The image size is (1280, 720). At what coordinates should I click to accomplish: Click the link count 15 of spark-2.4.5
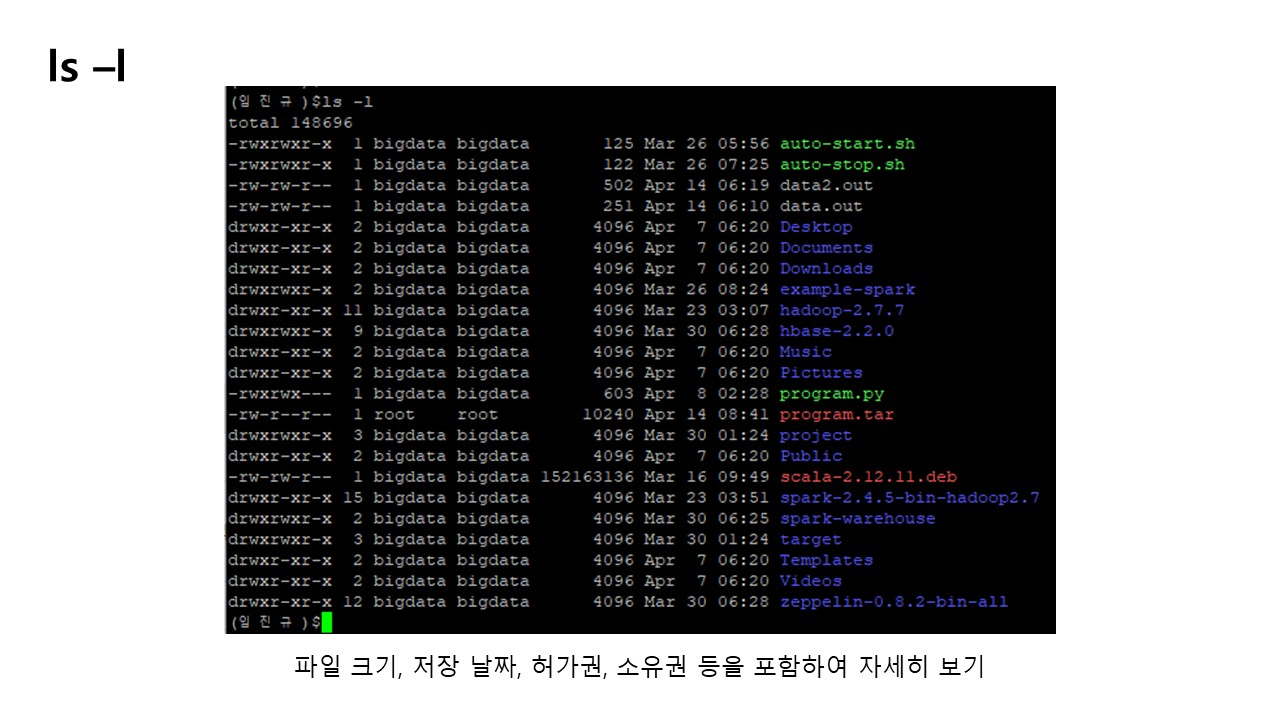tap(353, 498)
